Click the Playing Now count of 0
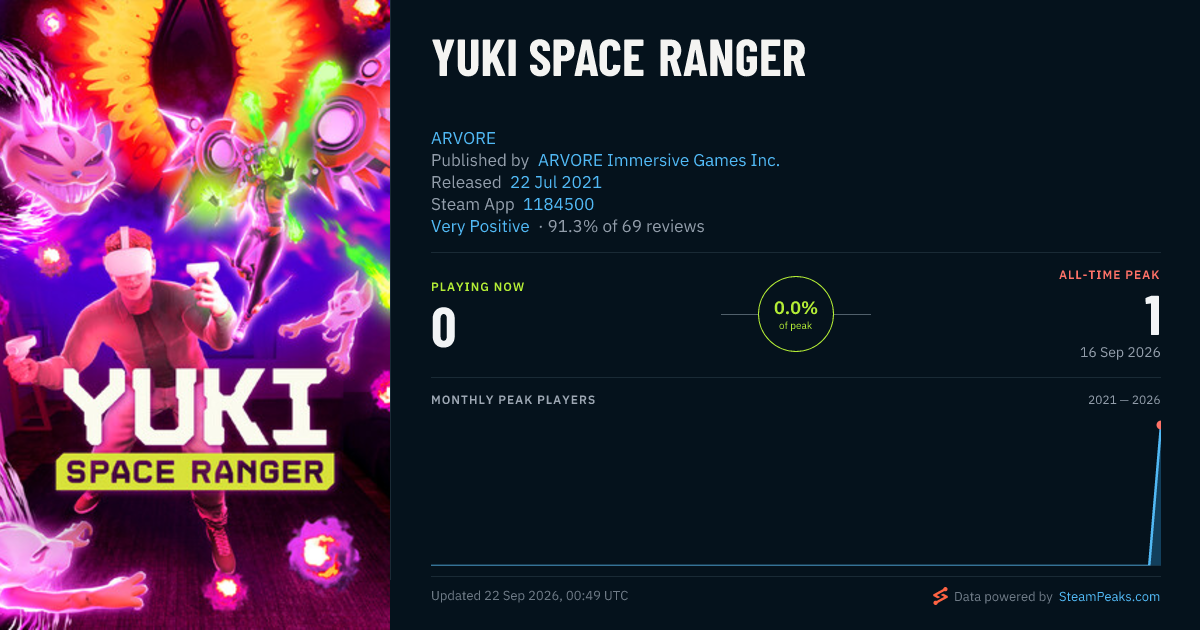This screenshot has height=630, width=1200. pos(444,329)
